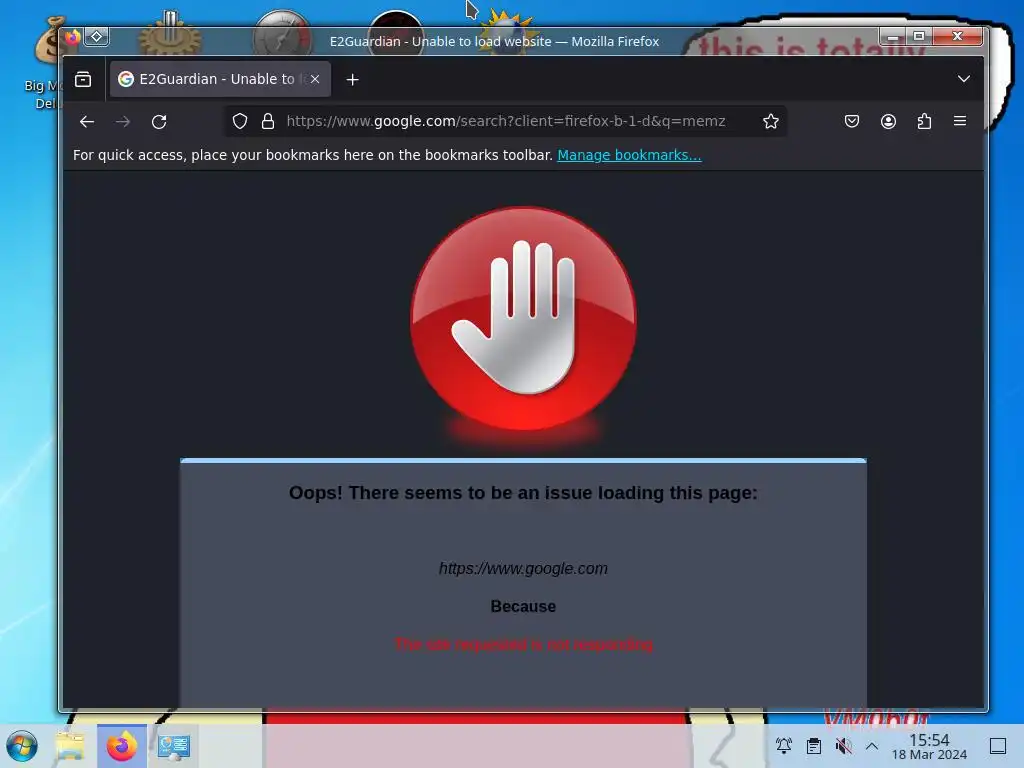
Task: Open the Firefox account icon
Action: (888, 121)
